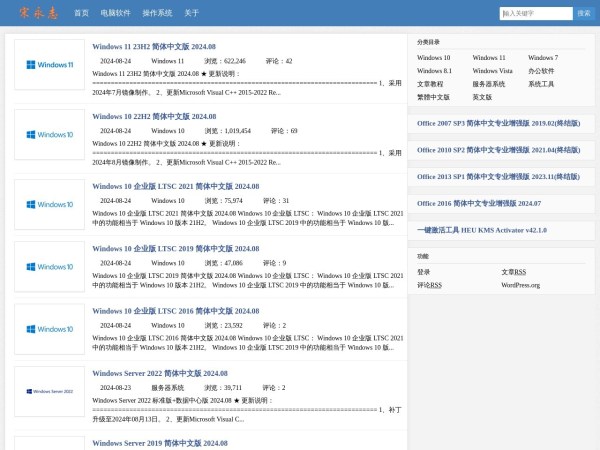Click the Windows Server 2022 thumbnail
600x450 pixels.
click(49, 391)
